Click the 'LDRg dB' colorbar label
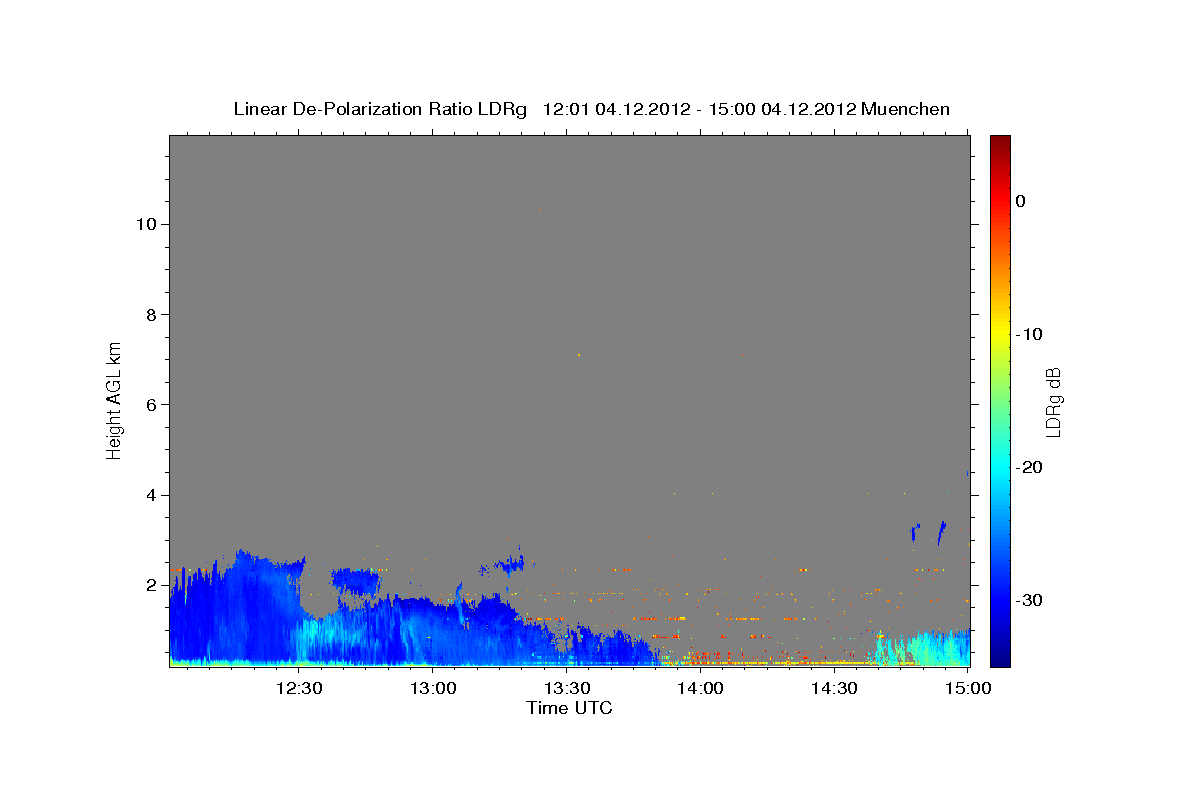1200x800 pixels. tap(1053, 401)
